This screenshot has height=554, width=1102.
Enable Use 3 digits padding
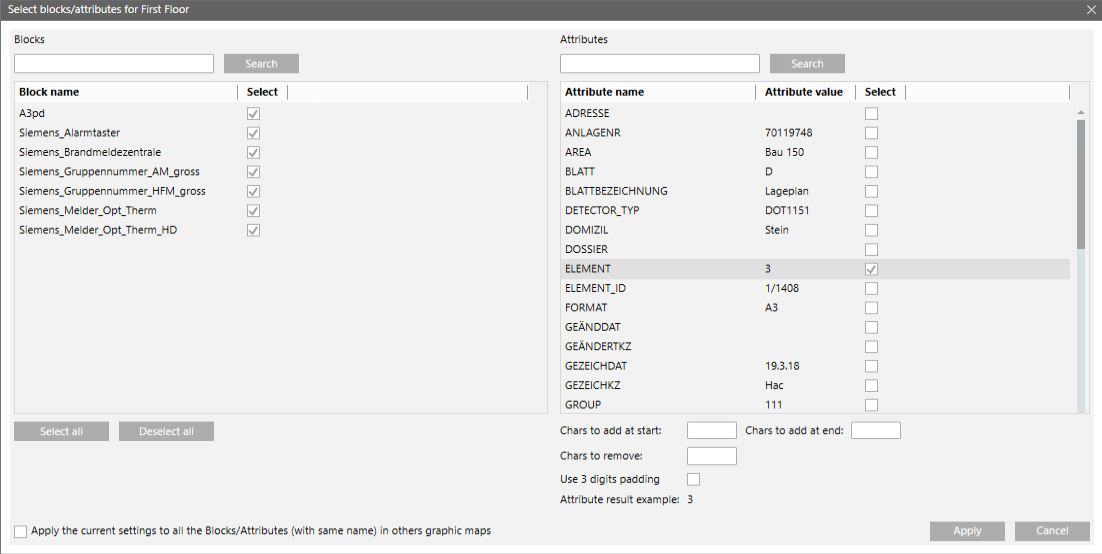(x=693, y=480)
